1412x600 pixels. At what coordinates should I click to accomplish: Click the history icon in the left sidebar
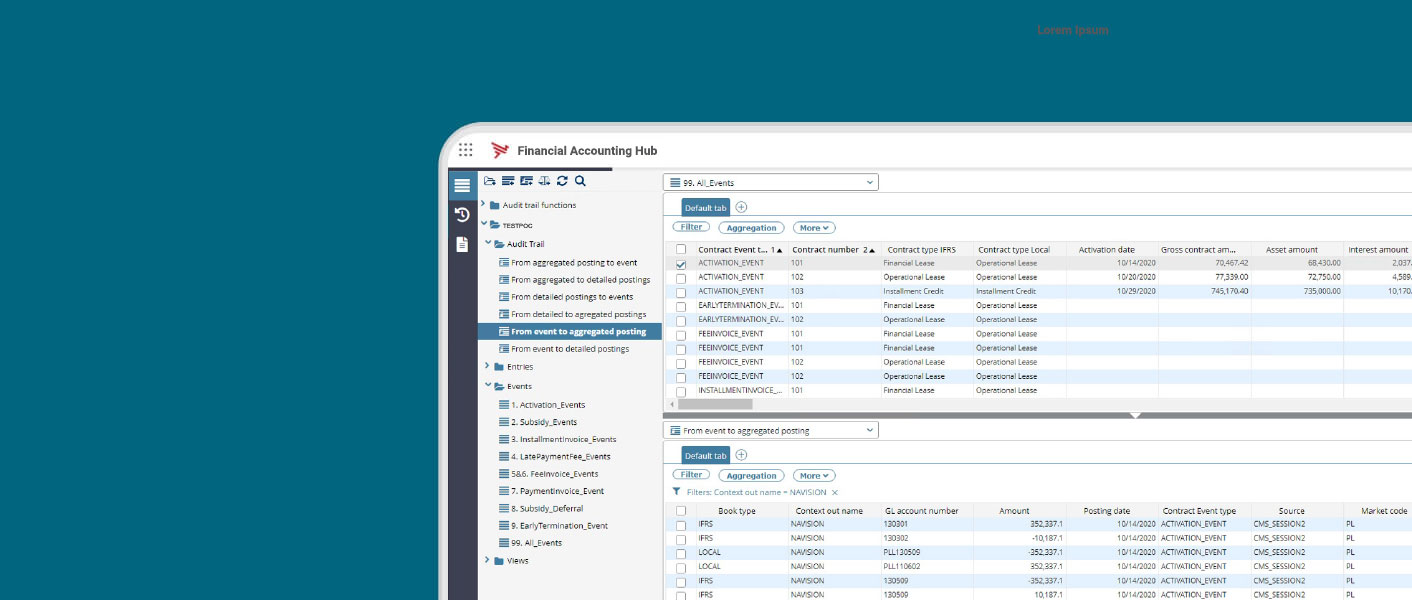pos(462,213)
